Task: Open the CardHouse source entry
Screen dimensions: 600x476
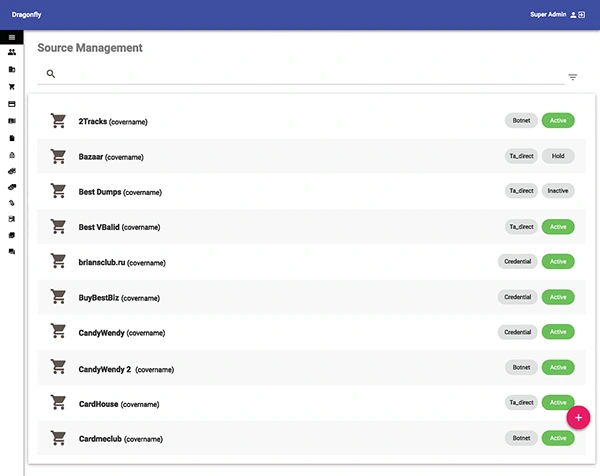Action: tap(311, 403)
